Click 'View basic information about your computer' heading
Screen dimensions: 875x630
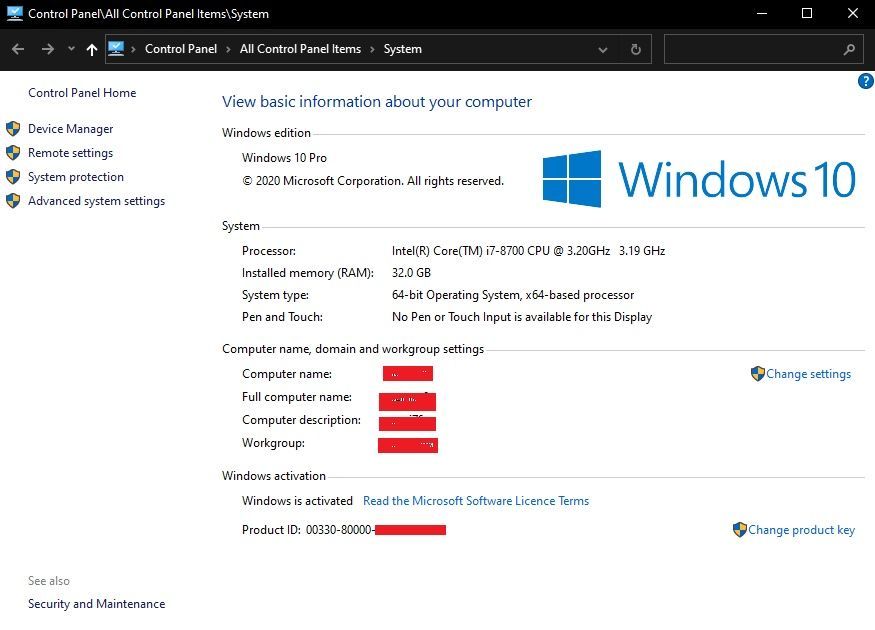(x=377, y=102)
